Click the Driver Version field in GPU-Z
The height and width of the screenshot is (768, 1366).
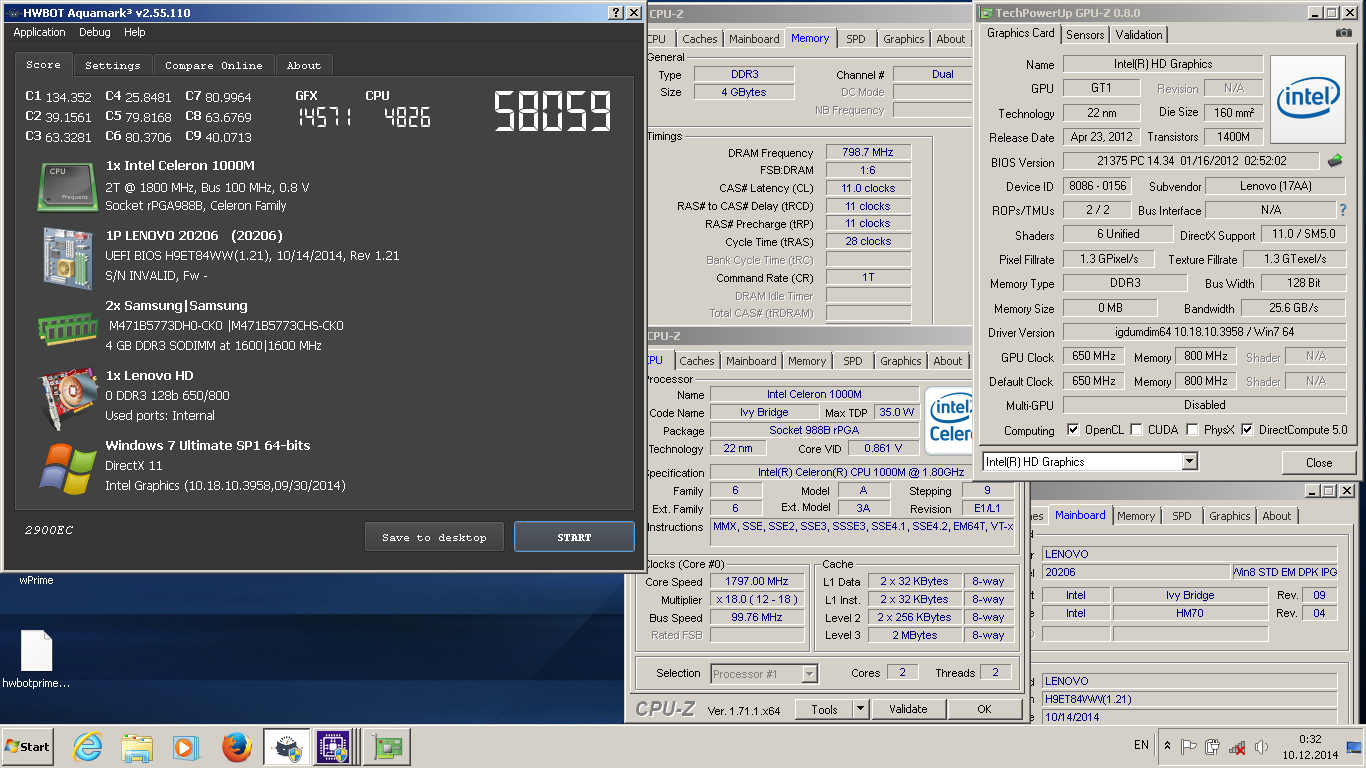1204,332
